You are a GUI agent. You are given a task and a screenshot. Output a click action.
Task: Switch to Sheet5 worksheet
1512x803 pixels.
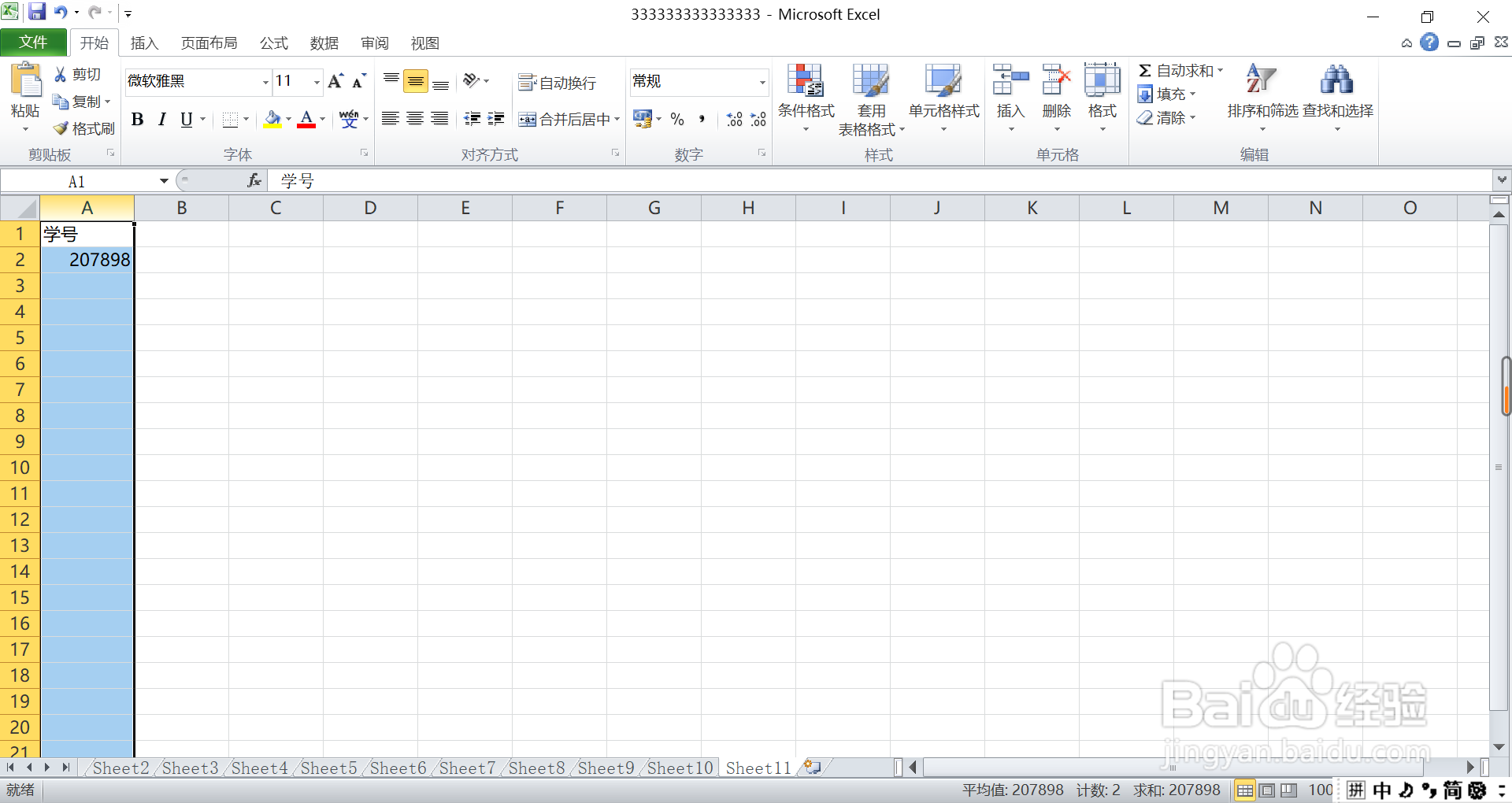(328, 768)
